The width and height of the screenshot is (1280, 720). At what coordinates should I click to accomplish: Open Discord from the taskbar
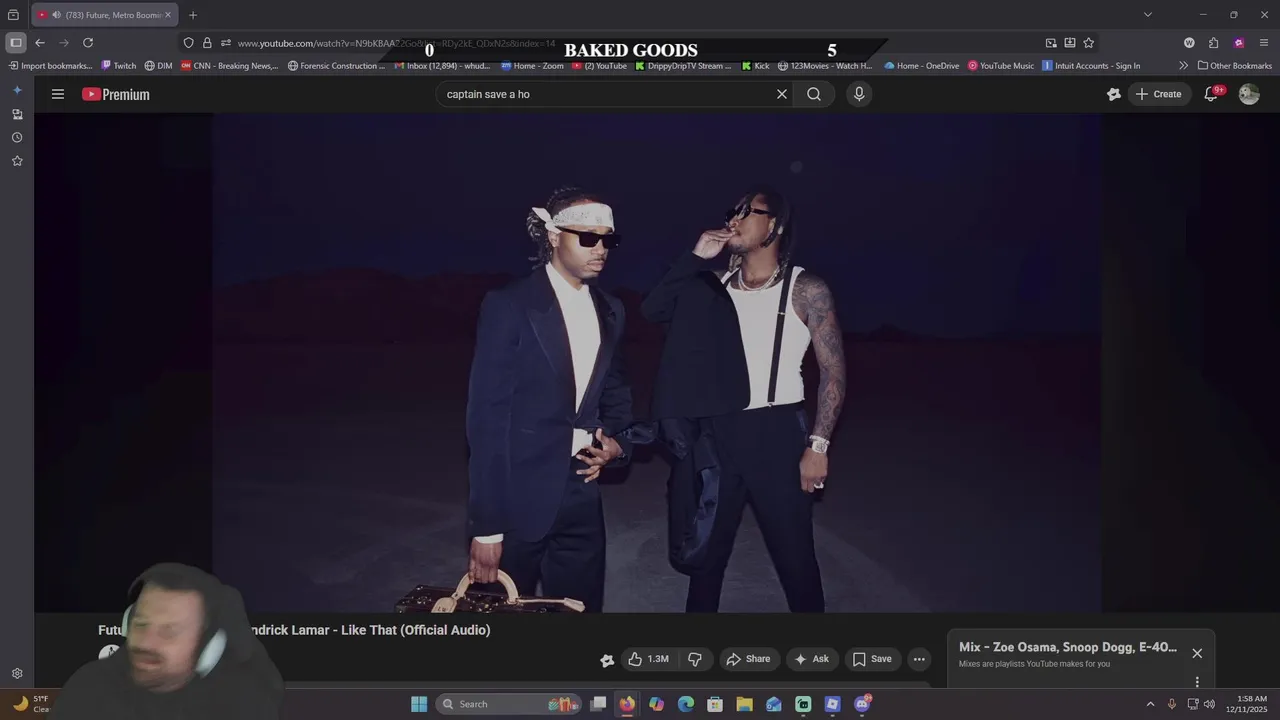[x=862, y=704]
